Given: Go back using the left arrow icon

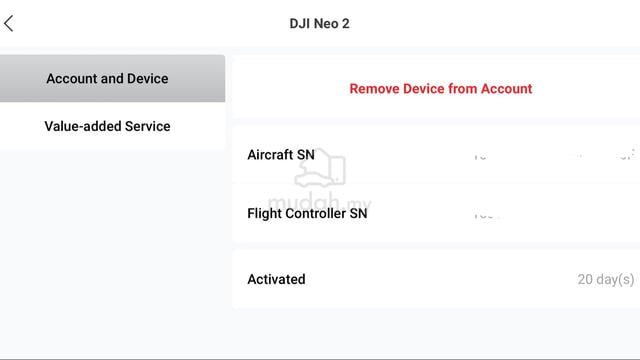Looking at the screenshot, I should 9,23.
